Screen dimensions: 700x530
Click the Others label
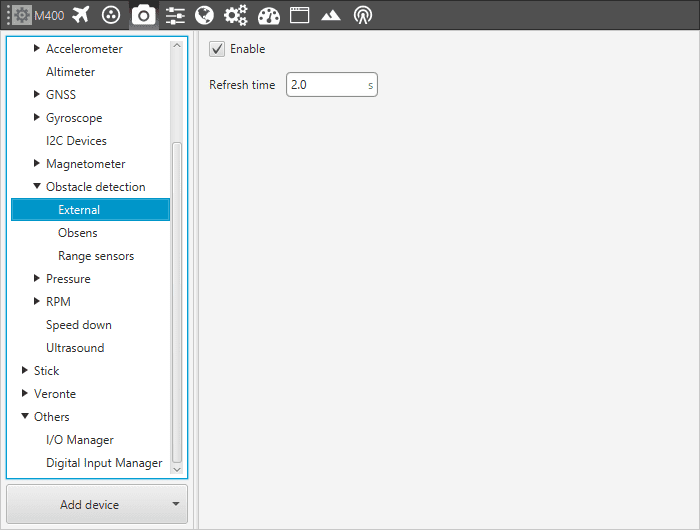tap(52, 417)
